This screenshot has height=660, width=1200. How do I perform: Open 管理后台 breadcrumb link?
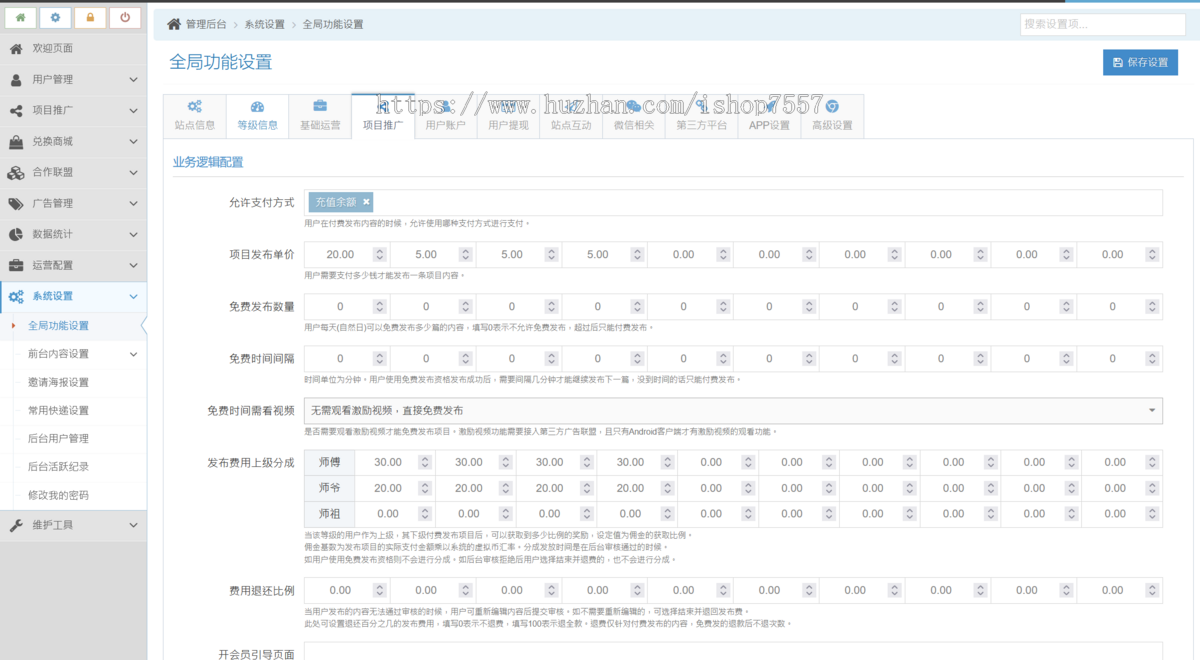(x=206, y=24)
